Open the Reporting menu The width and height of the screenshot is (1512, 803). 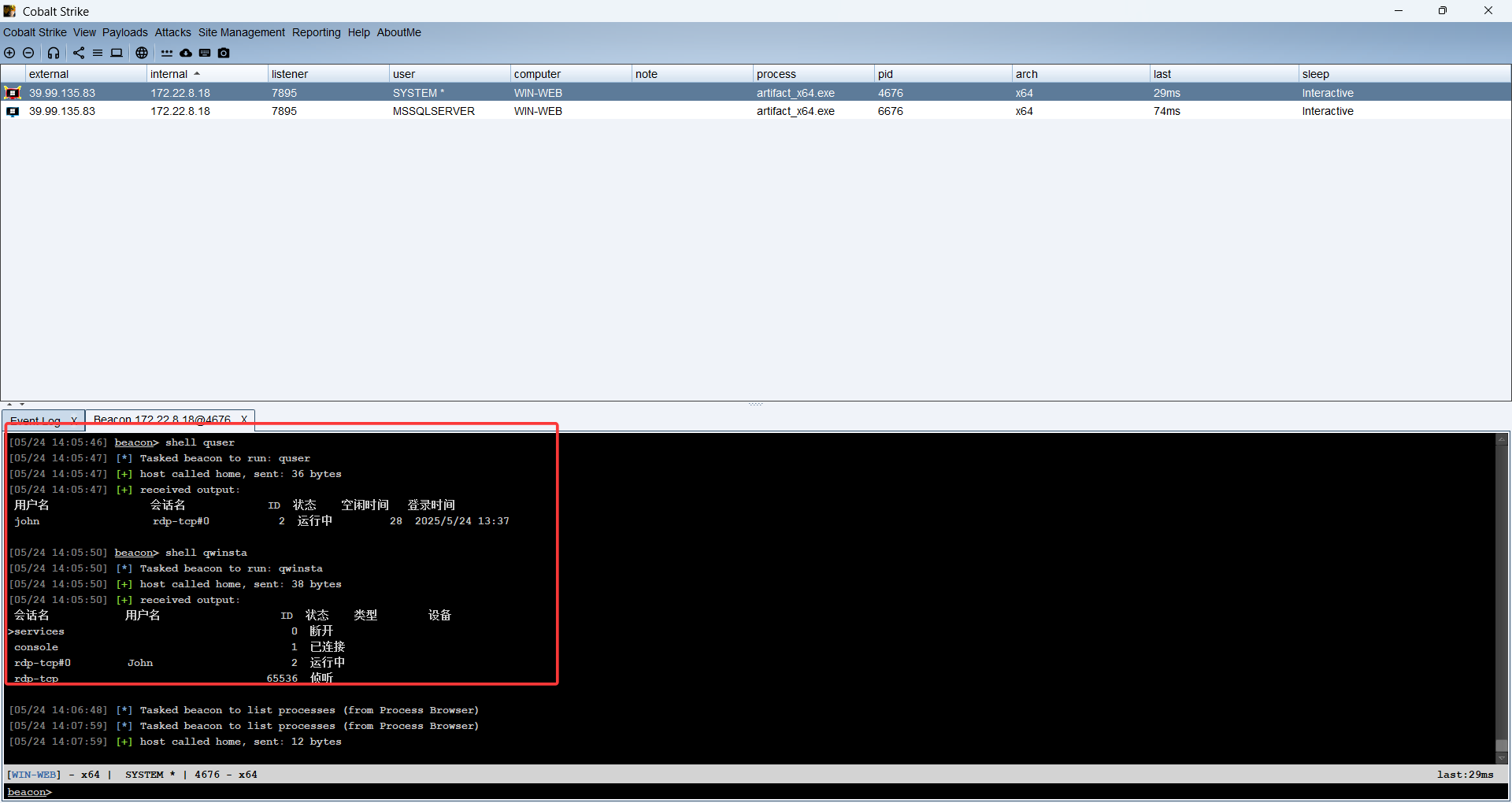tap(317, 32)
